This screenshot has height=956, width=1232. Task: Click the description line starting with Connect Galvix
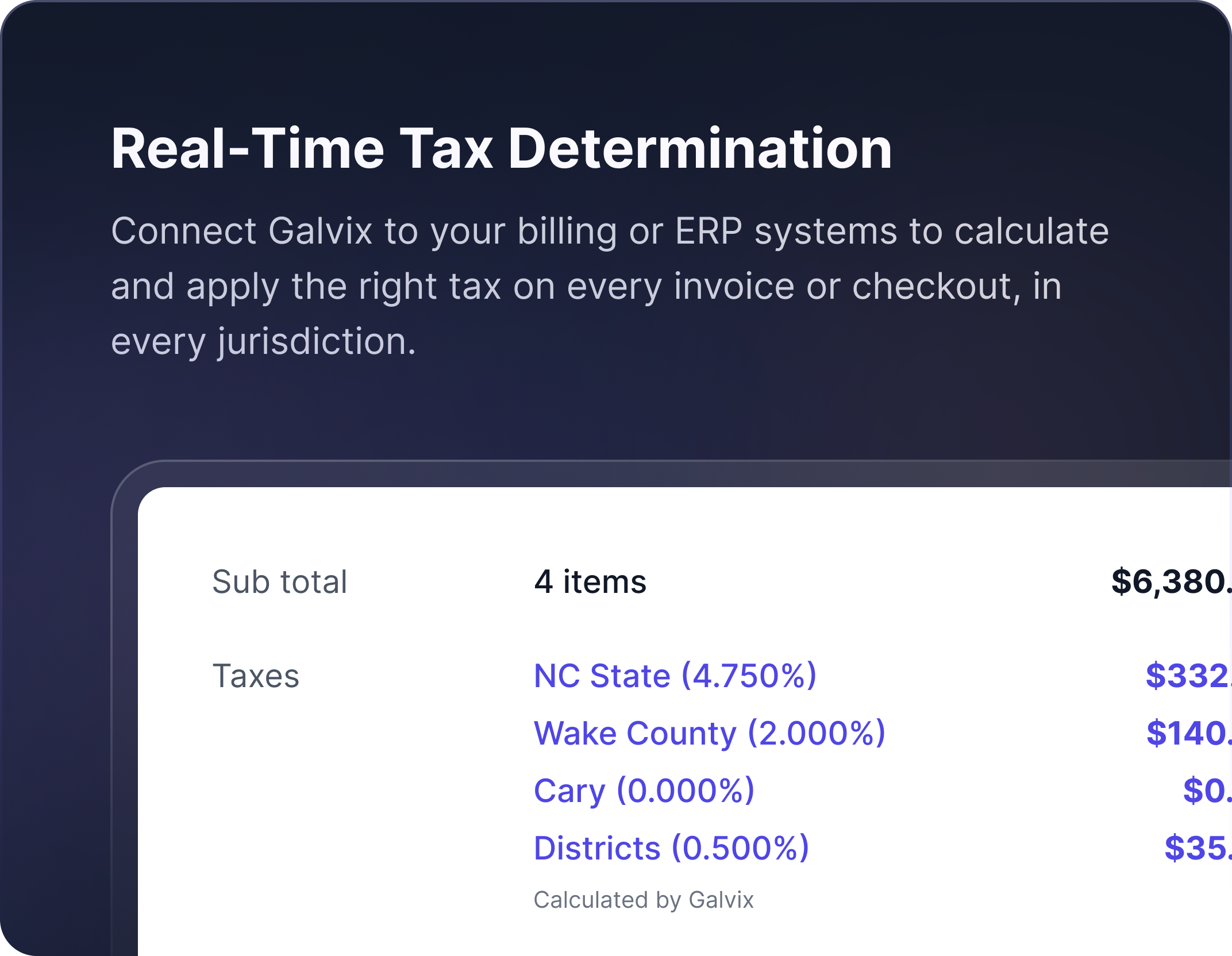pos(609,231)
